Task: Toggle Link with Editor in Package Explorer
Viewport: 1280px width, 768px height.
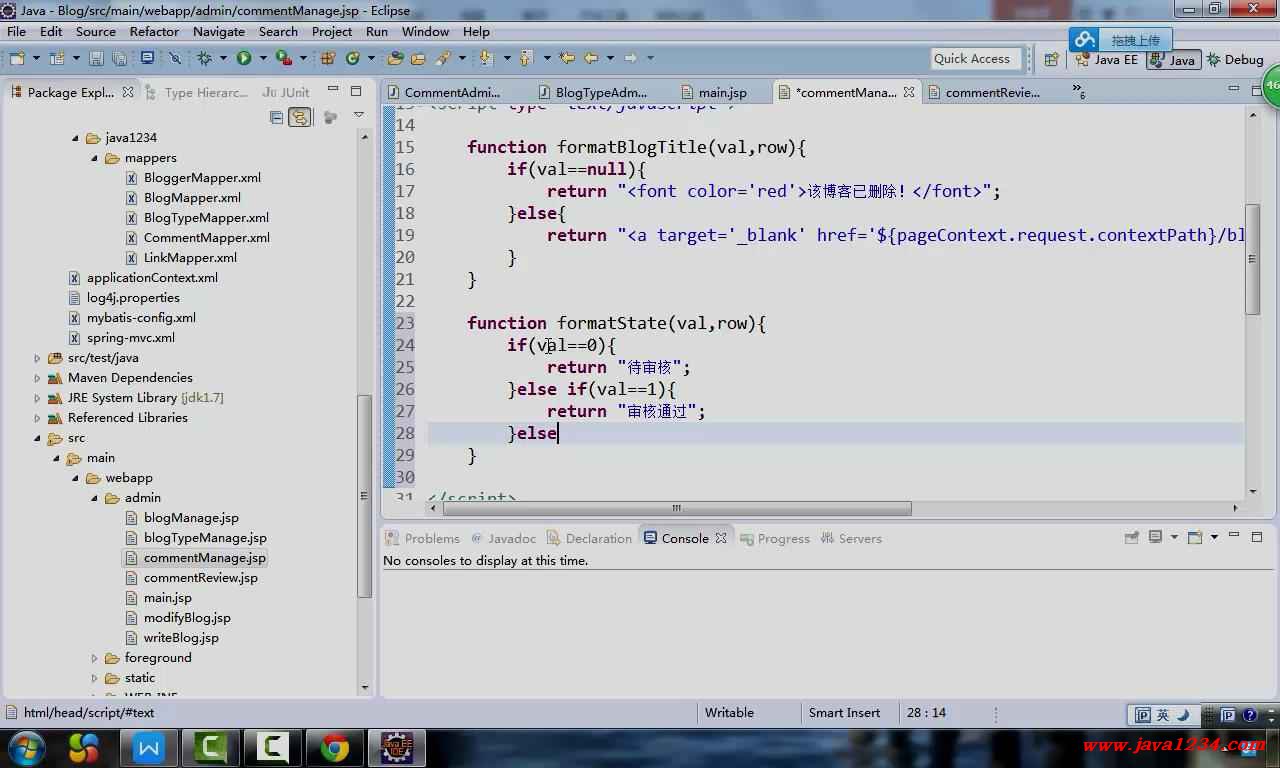Action: click(x=300, y=118)
